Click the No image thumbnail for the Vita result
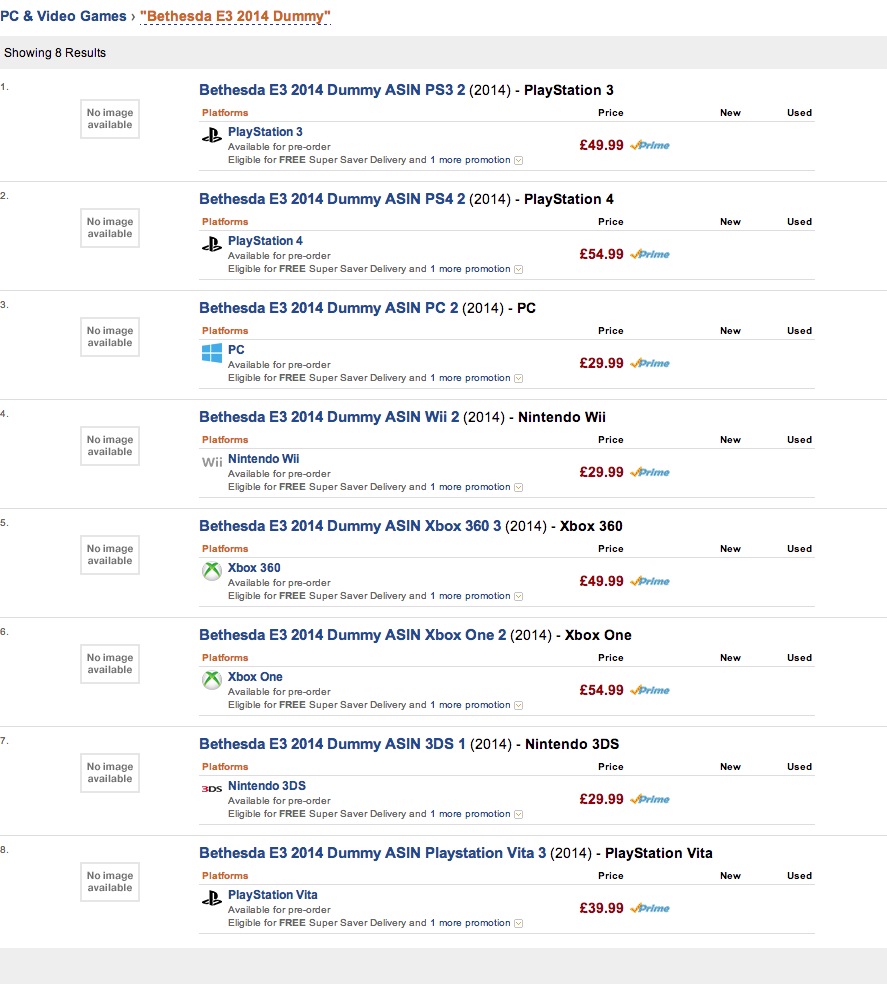 pyautogui.click(x=109, y=882)
